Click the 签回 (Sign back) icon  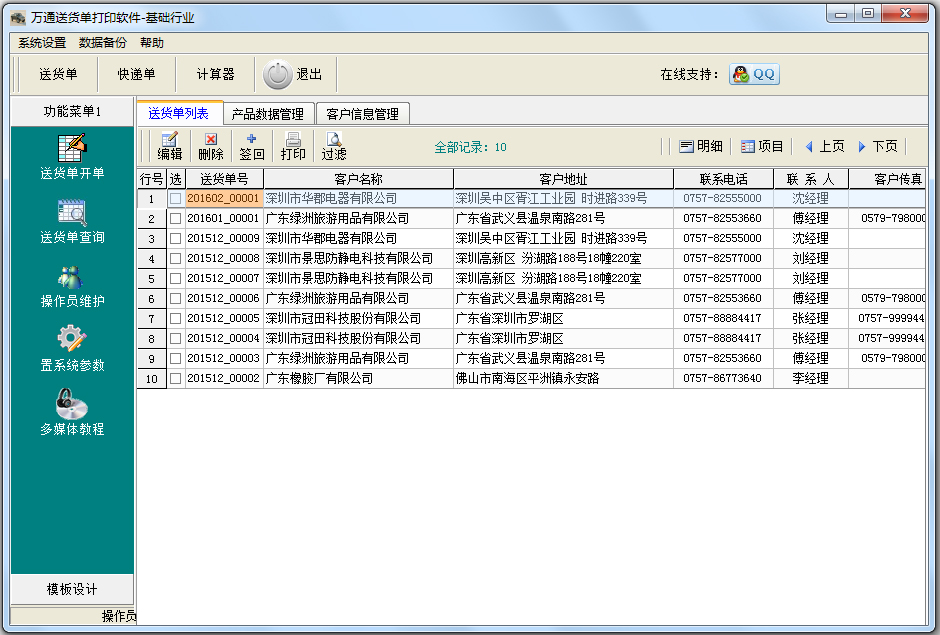pos(252,146)
